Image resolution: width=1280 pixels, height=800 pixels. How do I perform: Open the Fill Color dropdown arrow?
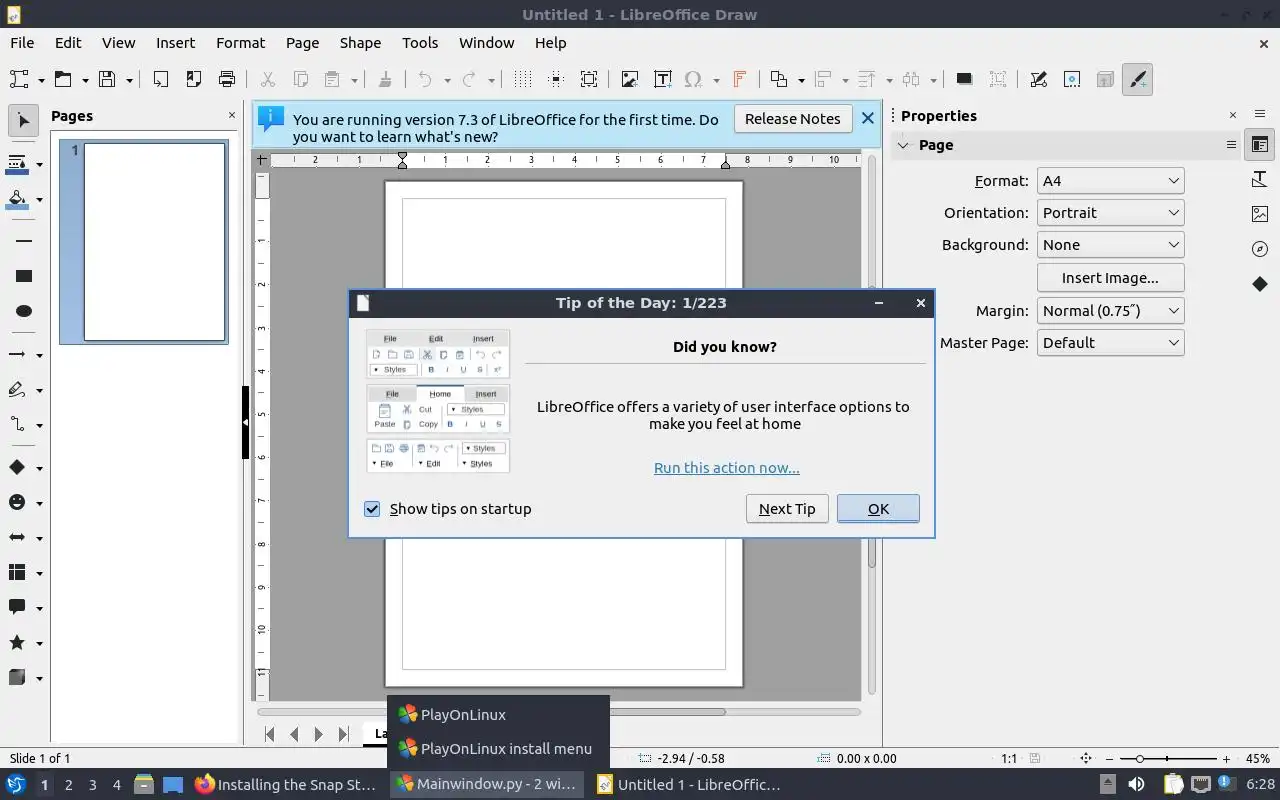click(40, 199)
